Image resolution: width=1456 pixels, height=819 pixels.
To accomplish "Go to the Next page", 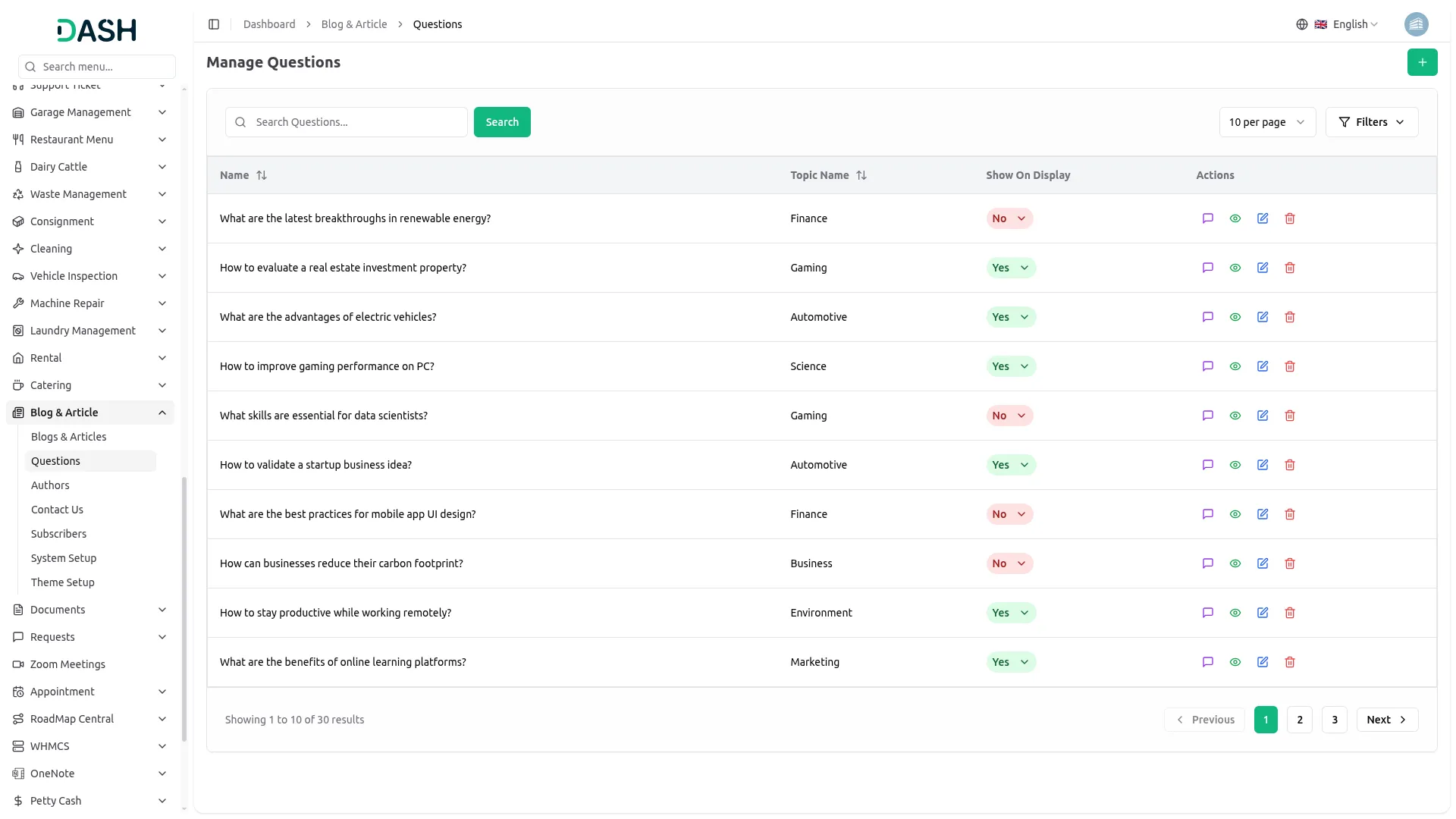I will point(1386,720).
